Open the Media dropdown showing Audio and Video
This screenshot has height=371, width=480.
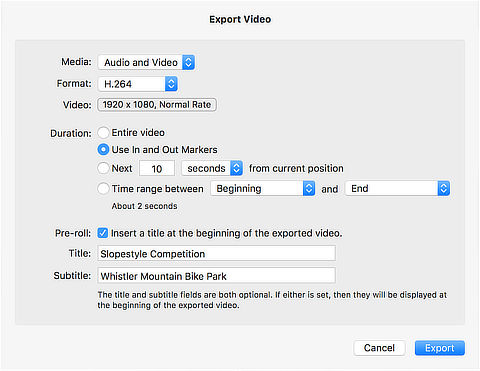(x=146, y=62)
